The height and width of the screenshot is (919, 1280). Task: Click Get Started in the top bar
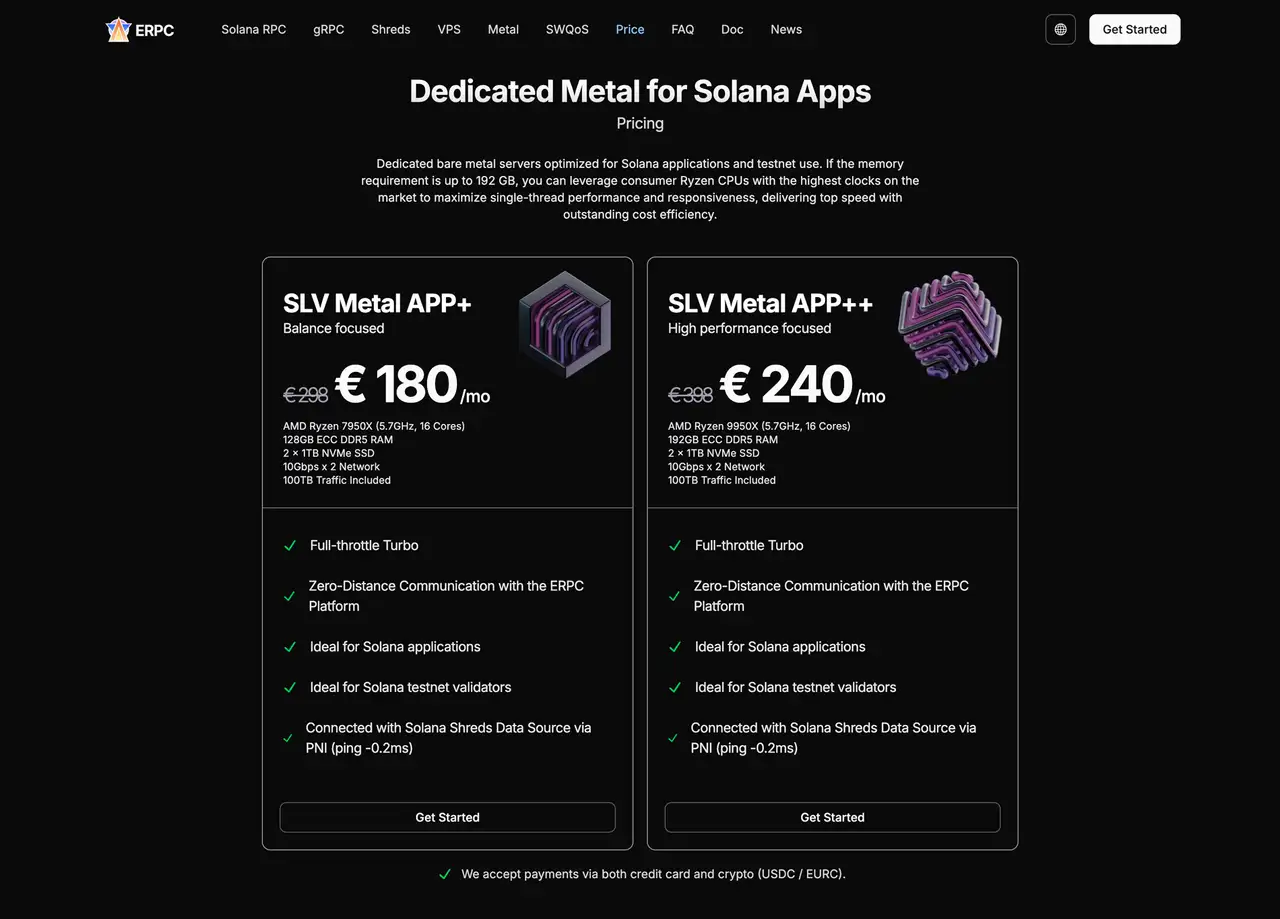tap(1134, 29)
